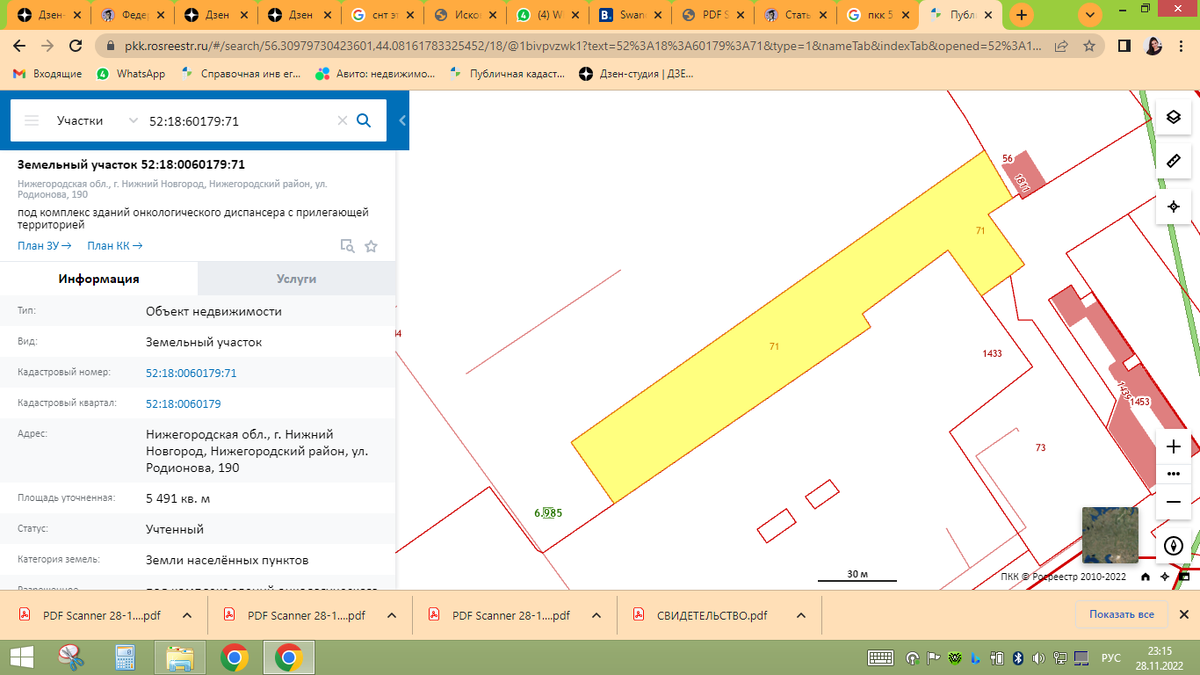Open the План ЗУ link
1200x675 pixels.
click(44, 246)
